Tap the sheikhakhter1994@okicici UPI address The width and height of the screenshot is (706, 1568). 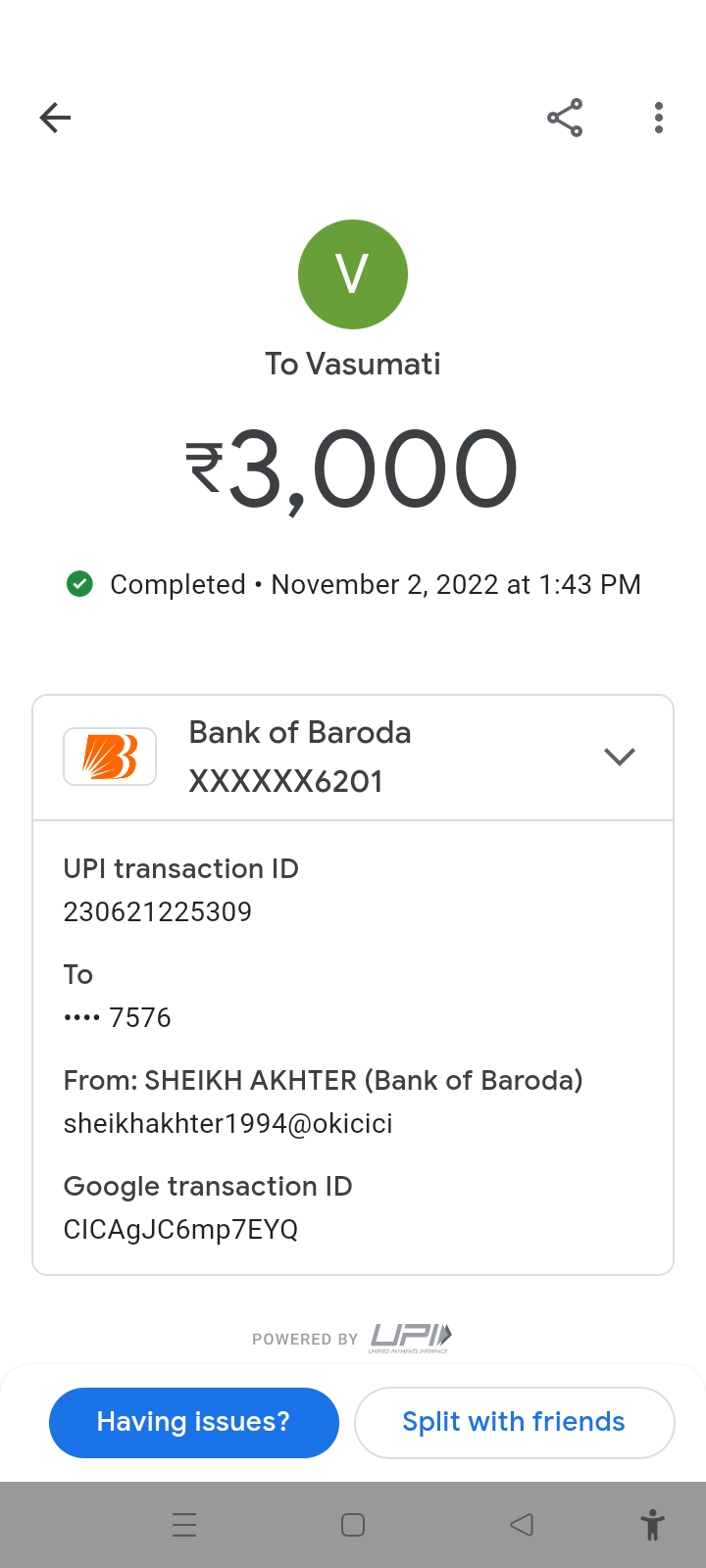pos(228,1123)
